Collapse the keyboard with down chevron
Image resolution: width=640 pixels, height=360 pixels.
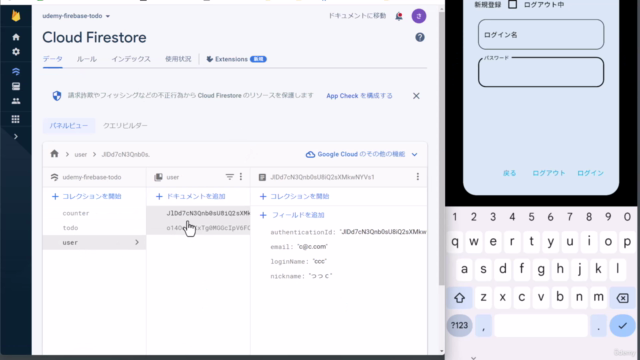point(473,358)
